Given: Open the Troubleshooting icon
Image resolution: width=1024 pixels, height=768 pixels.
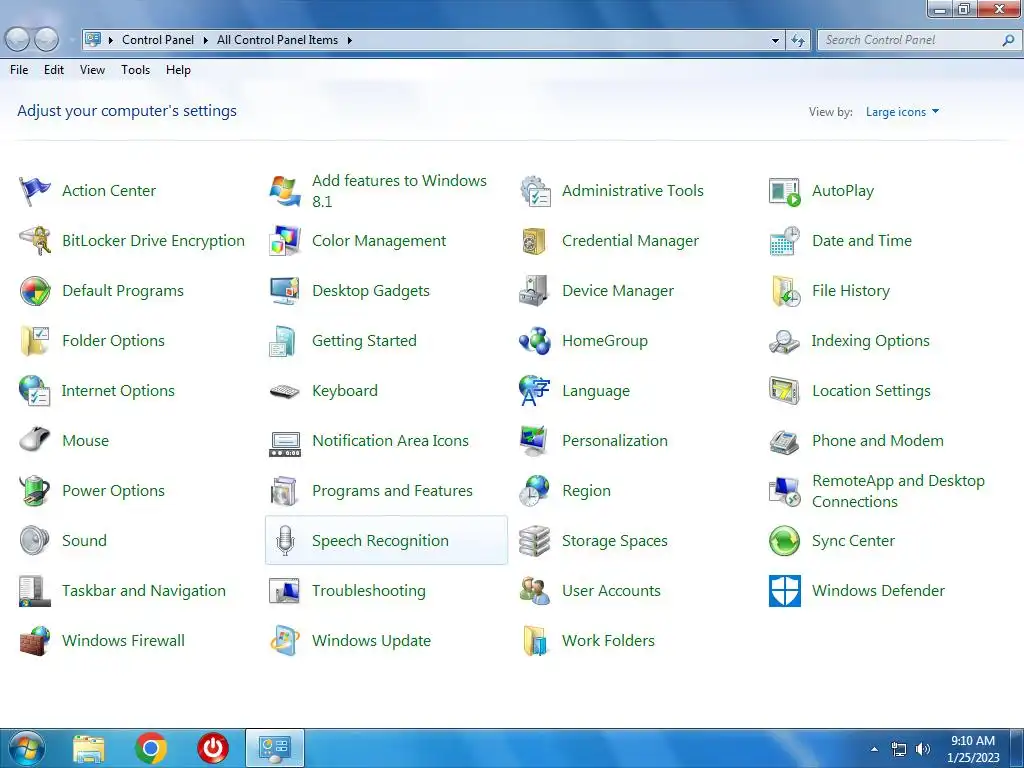Looking at the screenshot, I should [285, 590].
